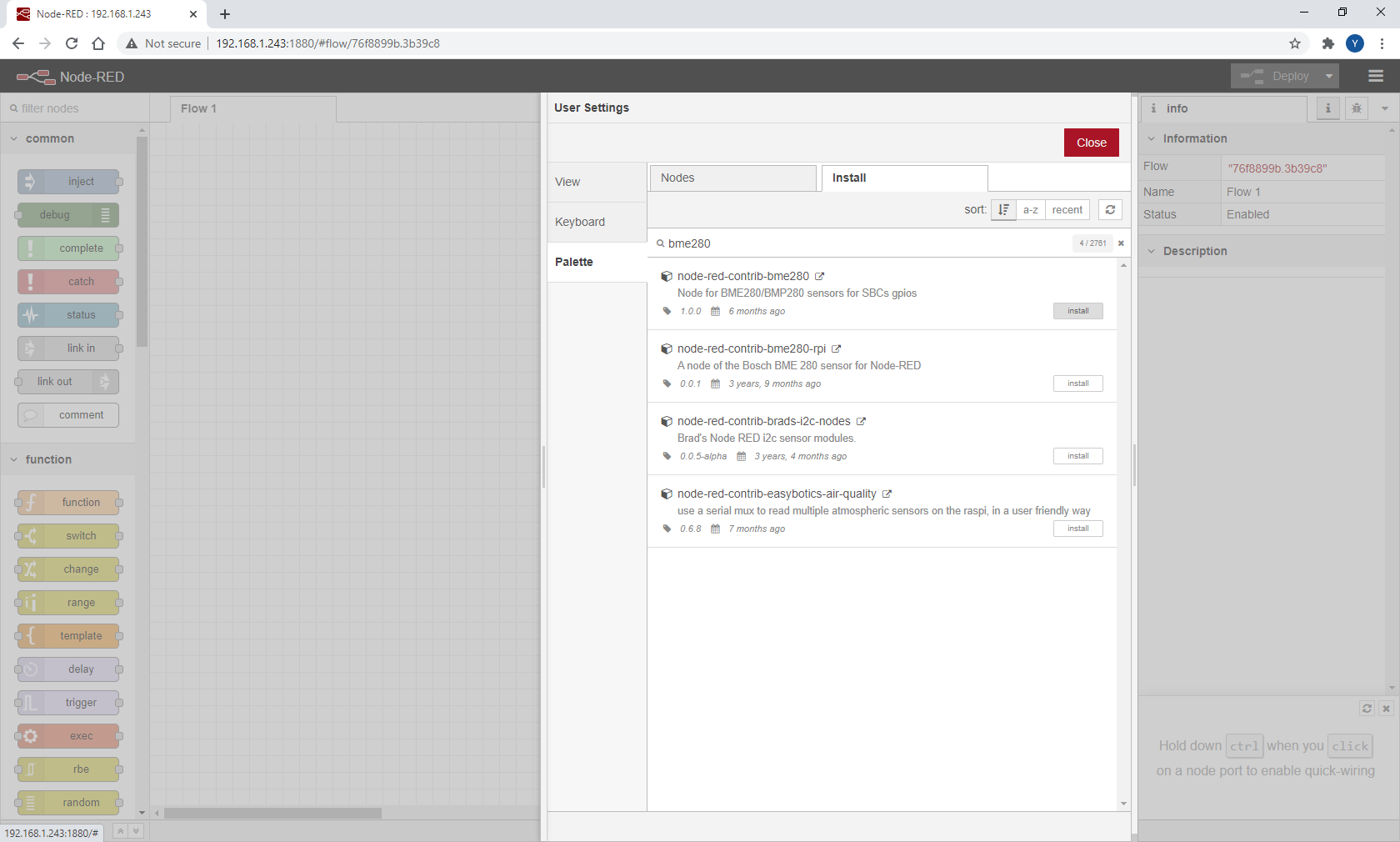Select relevance sort icon next to a-z
1400x842 pixels.
tap(1003, 210)
